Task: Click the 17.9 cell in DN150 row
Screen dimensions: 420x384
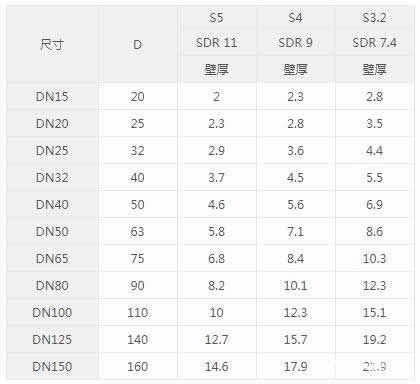Action: pyautogui.click(x=295, y=367)
